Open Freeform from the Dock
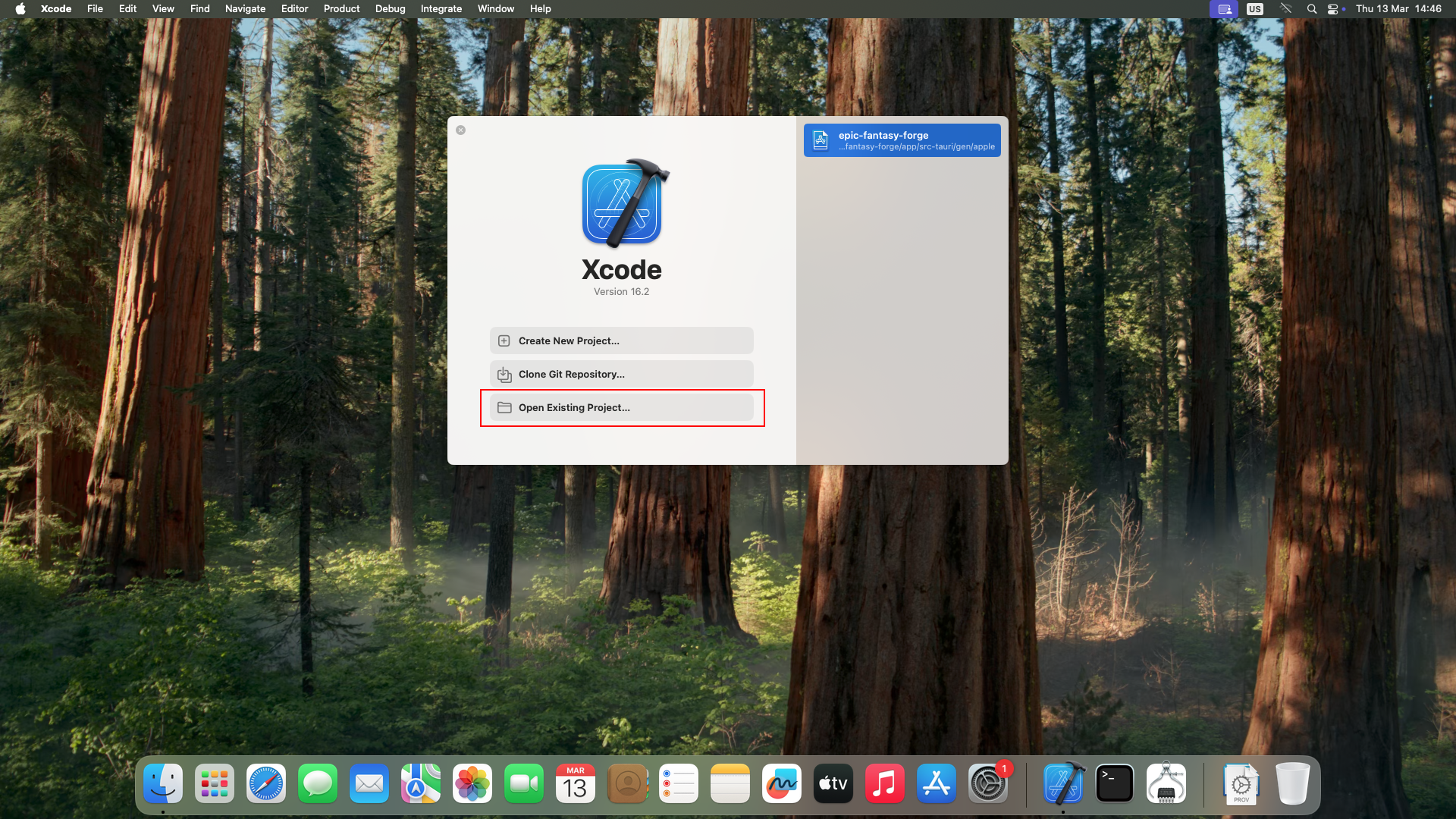The height and width of the screenshot is (819, 1456). pyautogui.click(x=782, y=783)
